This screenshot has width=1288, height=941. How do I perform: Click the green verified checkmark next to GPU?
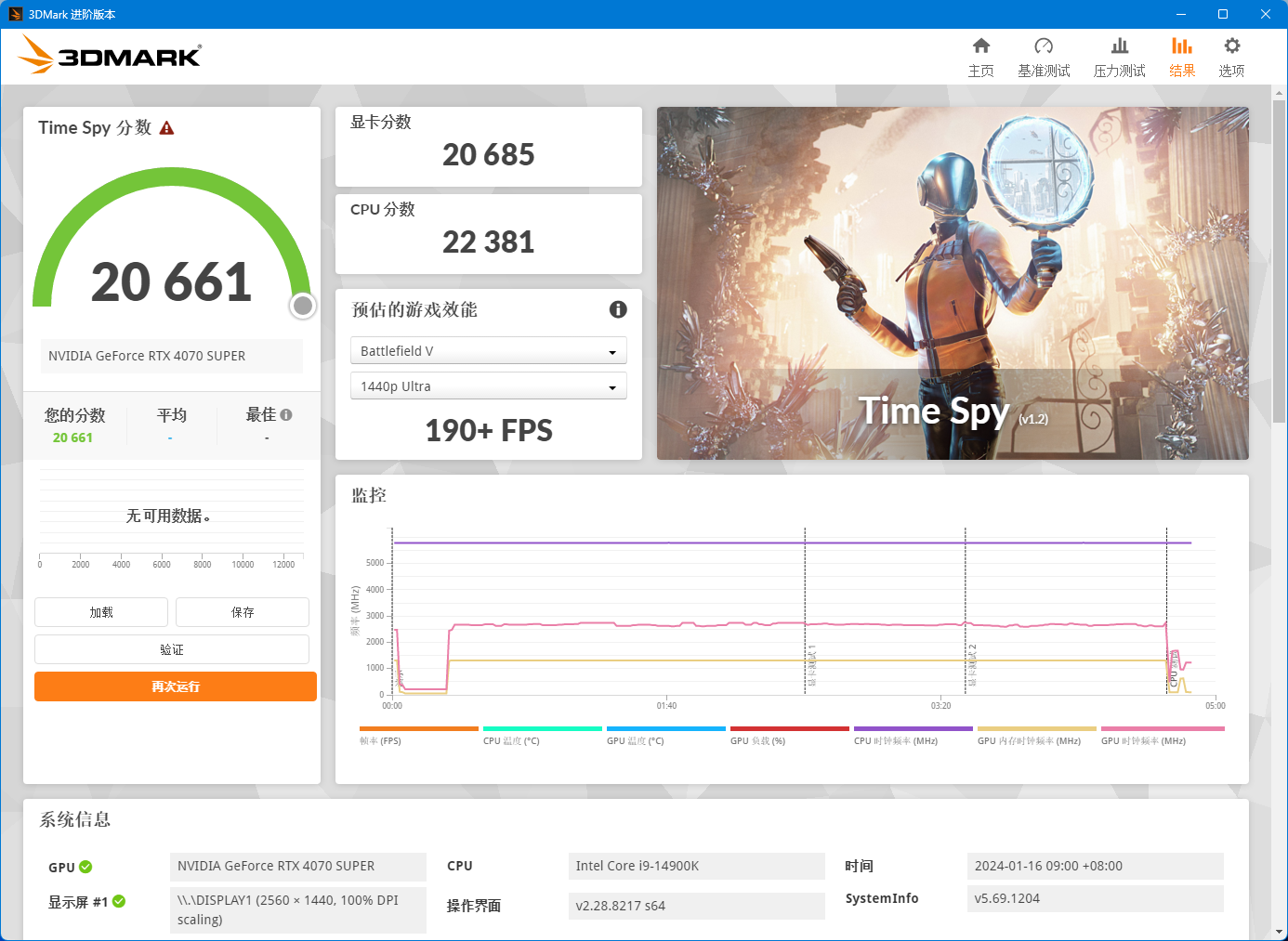86,867
